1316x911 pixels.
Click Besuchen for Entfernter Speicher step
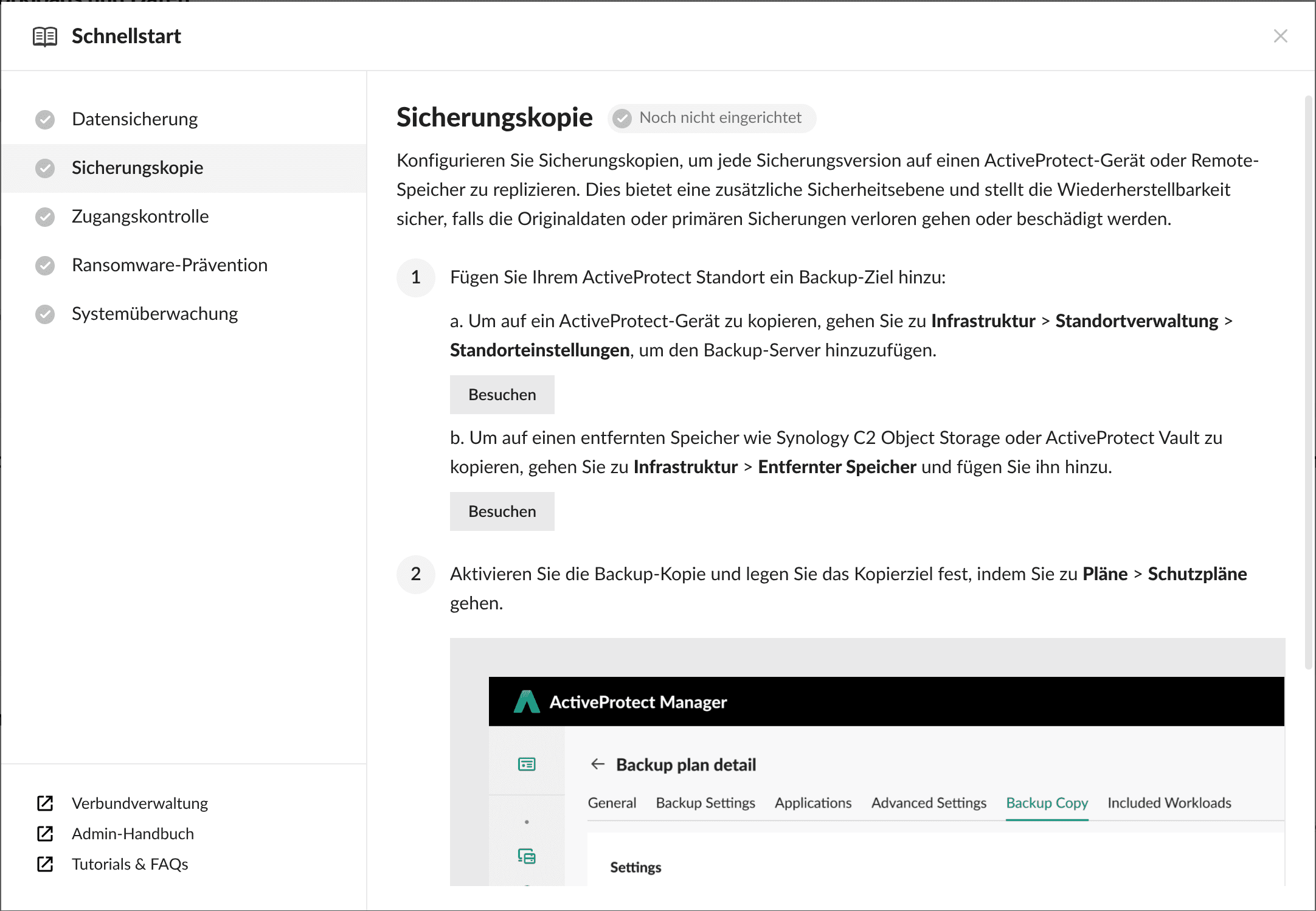coord(502,511)
